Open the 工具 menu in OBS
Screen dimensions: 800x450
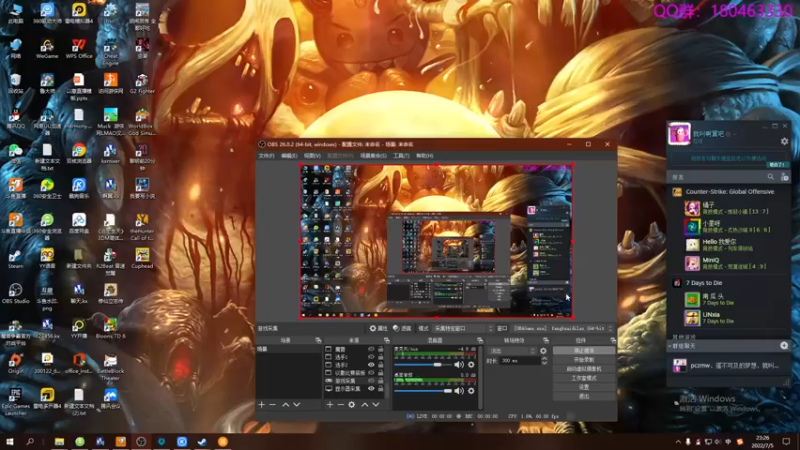pos(401,156)
